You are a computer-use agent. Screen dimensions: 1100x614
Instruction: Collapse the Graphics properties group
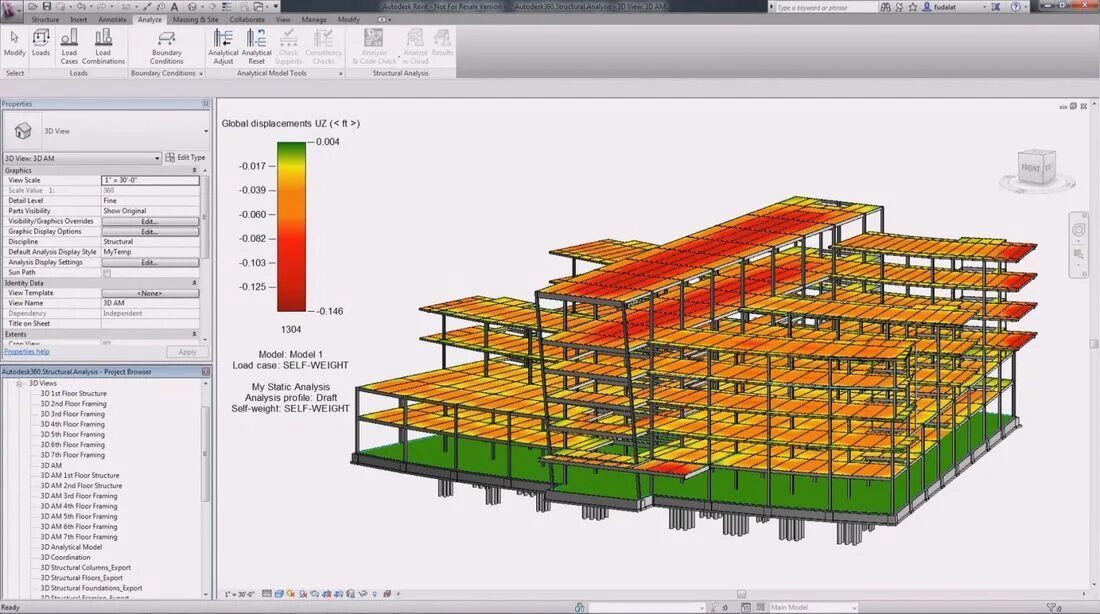pyautogui.click(x=194, y=171)
